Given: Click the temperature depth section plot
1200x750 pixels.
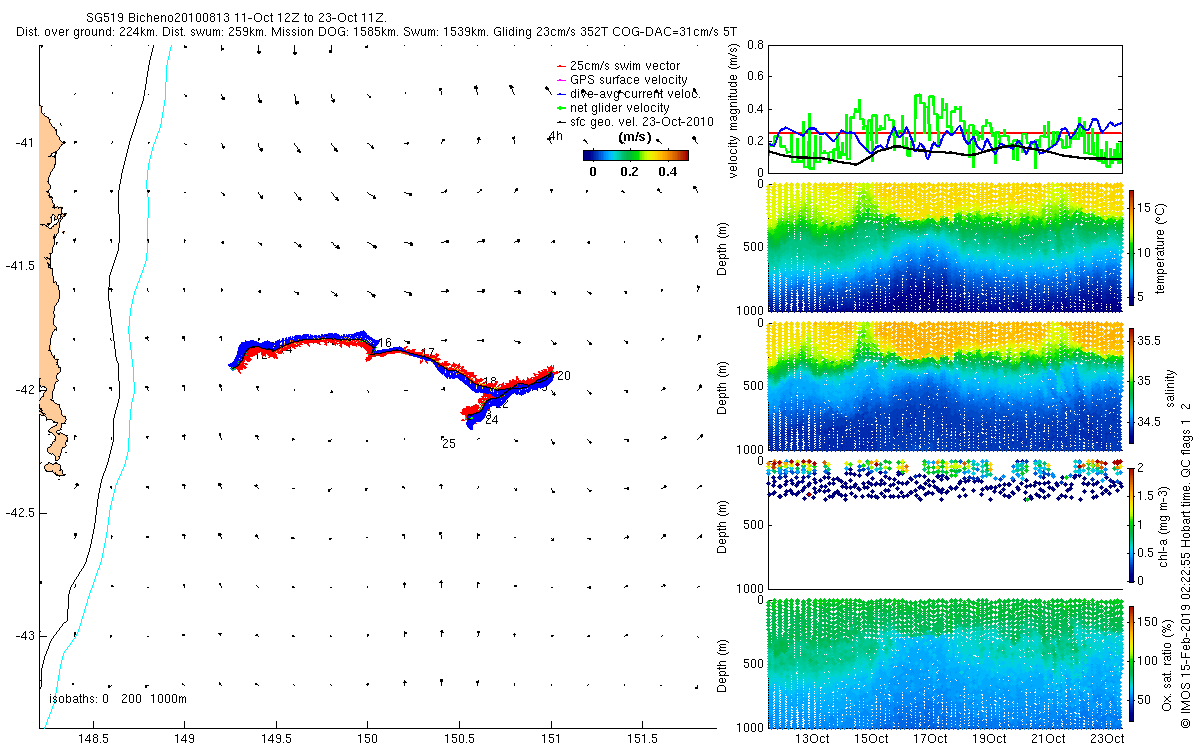Looking at the screenshot, I should coord(945,245).
